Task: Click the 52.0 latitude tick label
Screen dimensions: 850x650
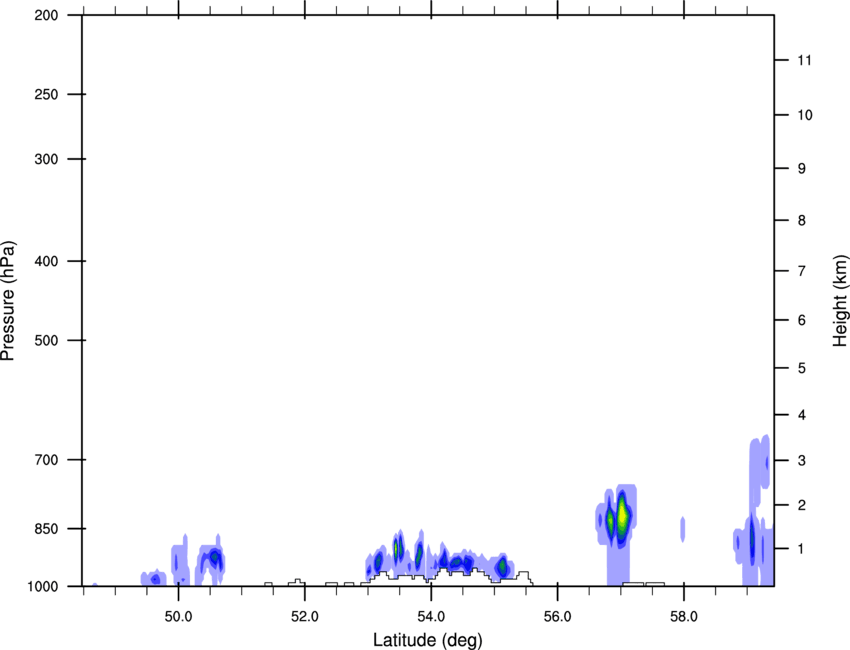Action: click(x=305, y=617)
